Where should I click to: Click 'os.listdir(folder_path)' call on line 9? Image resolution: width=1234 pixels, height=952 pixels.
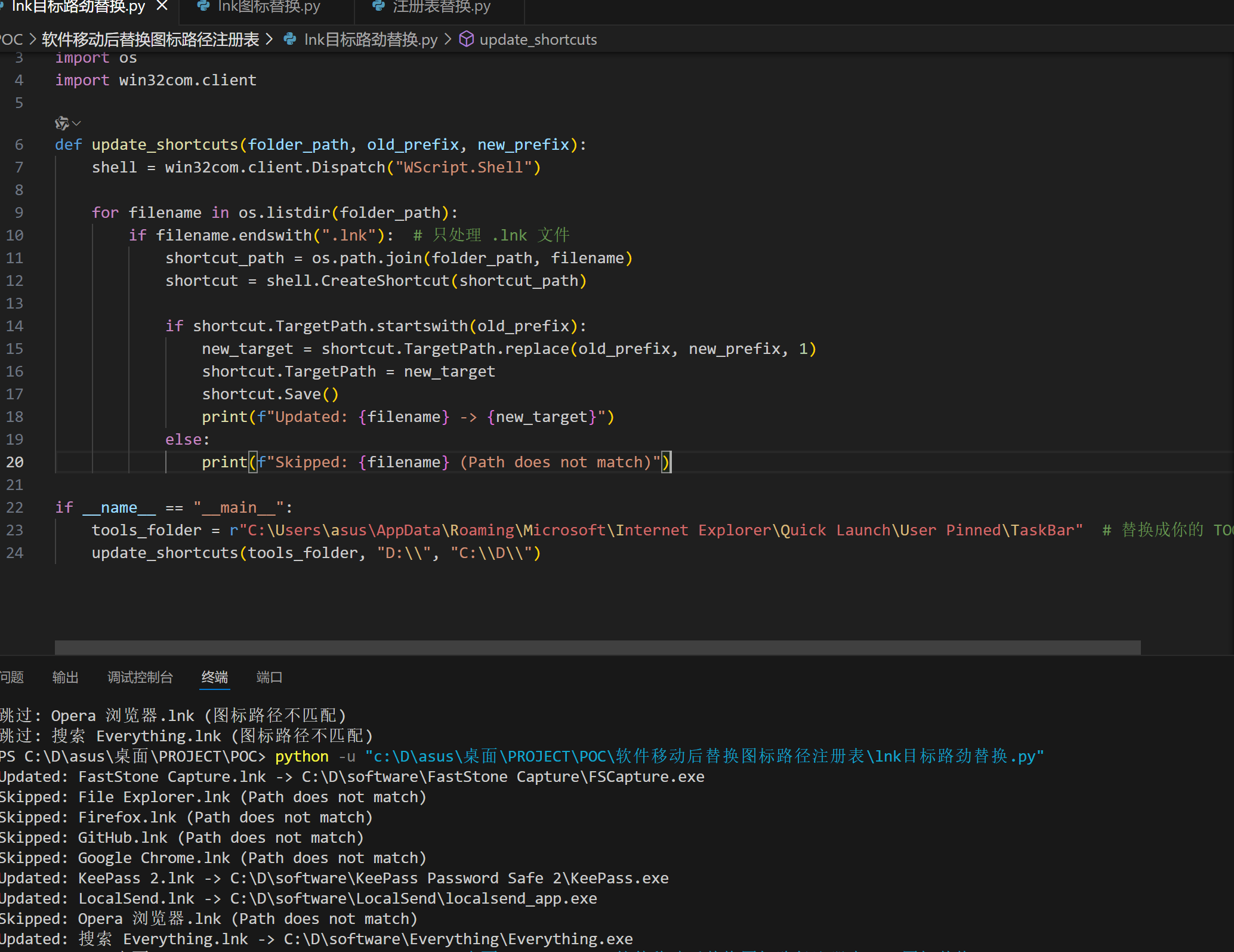pos(344,212)
